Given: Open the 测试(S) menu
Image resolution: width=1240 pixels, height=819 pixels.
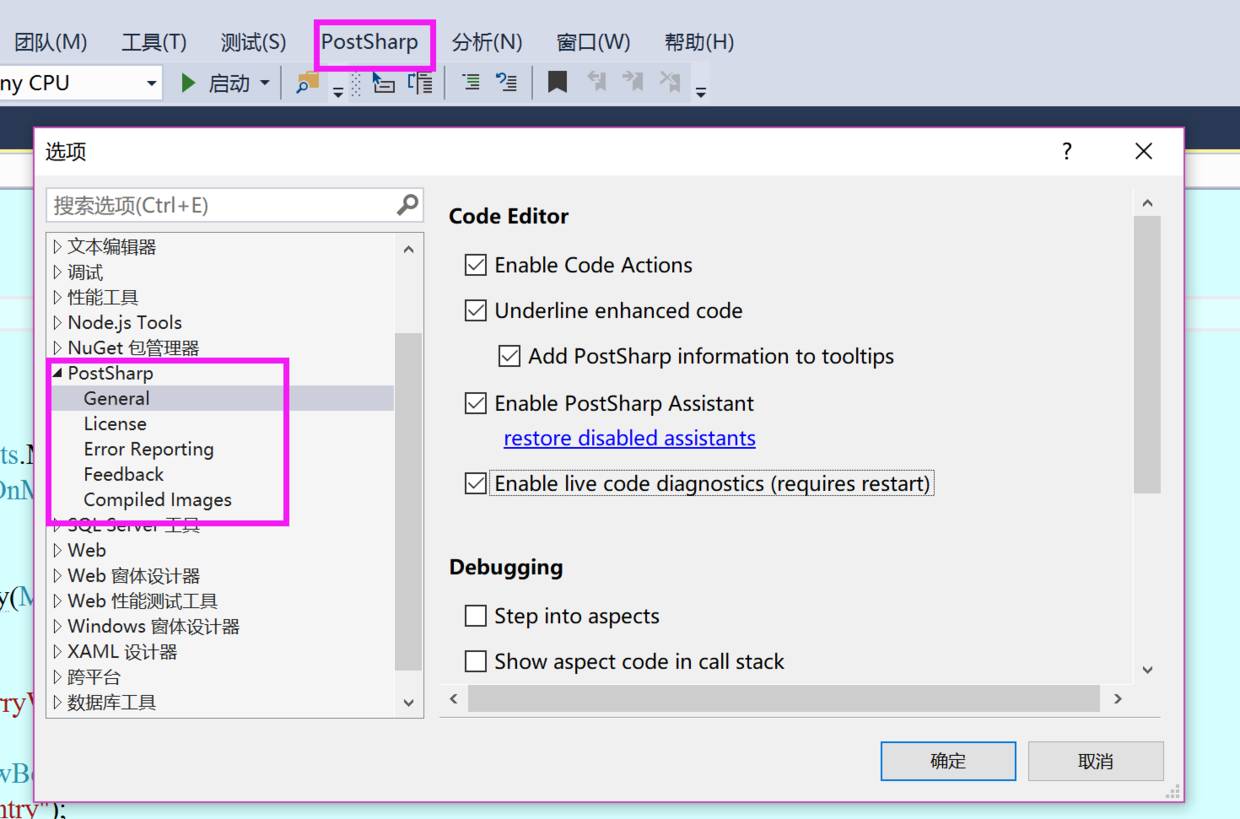Looking at the screenshot, I should 253,42.
